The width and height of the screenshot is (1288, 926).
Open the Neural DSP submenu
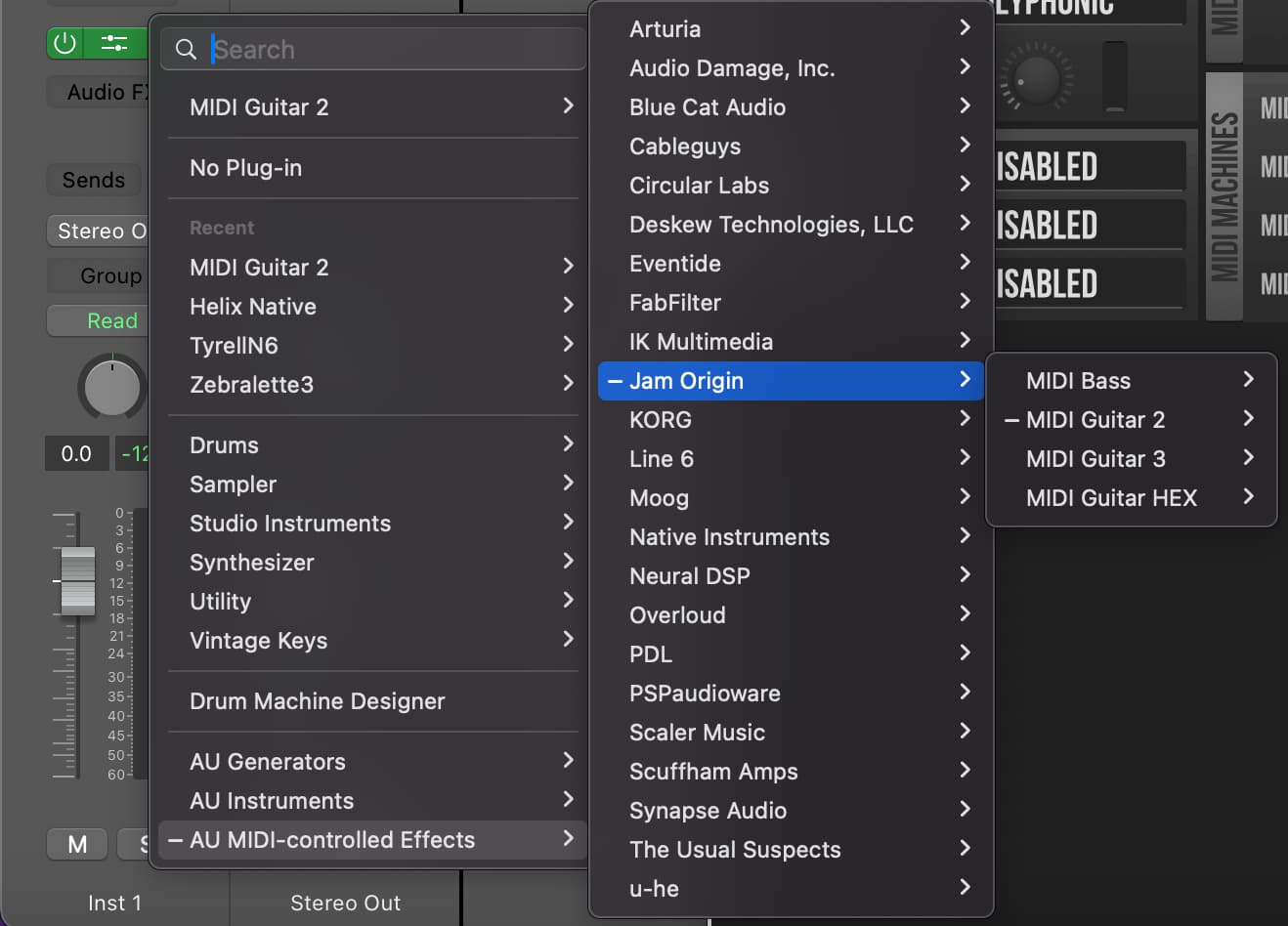click(791, 575)
